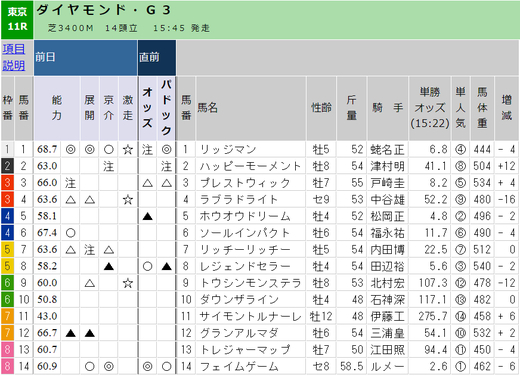Screen dimensions: 520x375
Task: Click the ダイヤモンド・G3 race title
Action: click(x=104, y=10)
